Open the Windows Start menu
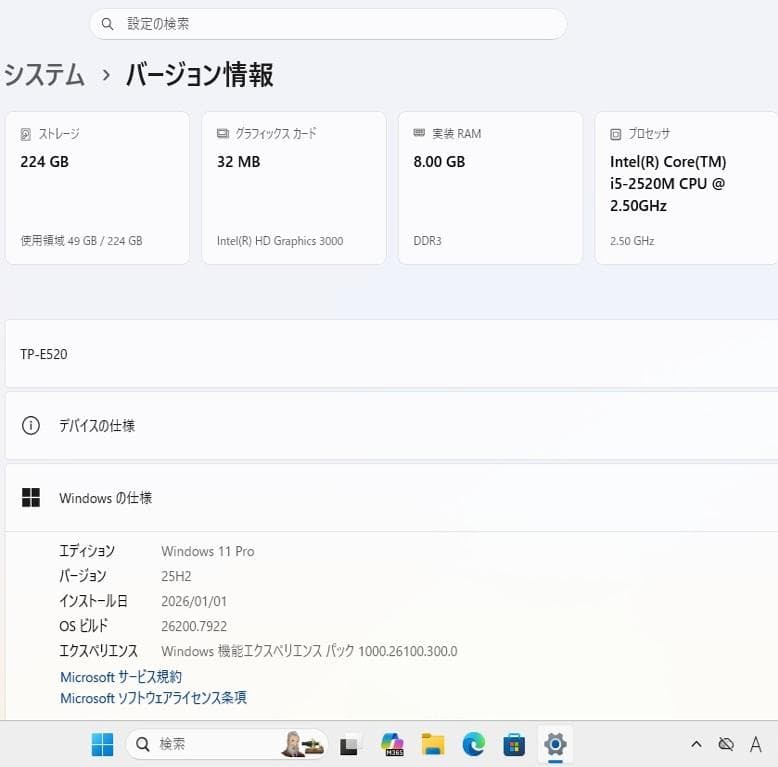Viewport: 778px width, 767px height. pyautogui.click(x=103, y=744)
